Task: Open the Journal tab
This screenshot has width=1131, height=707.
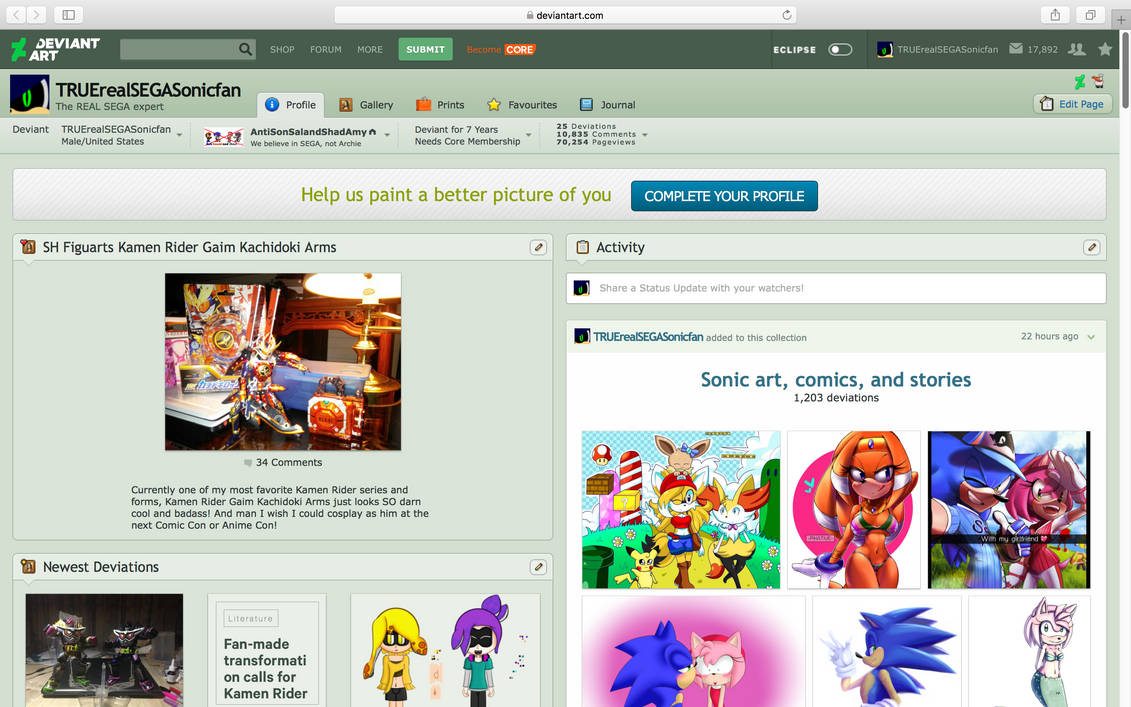Action: point(607,105)
